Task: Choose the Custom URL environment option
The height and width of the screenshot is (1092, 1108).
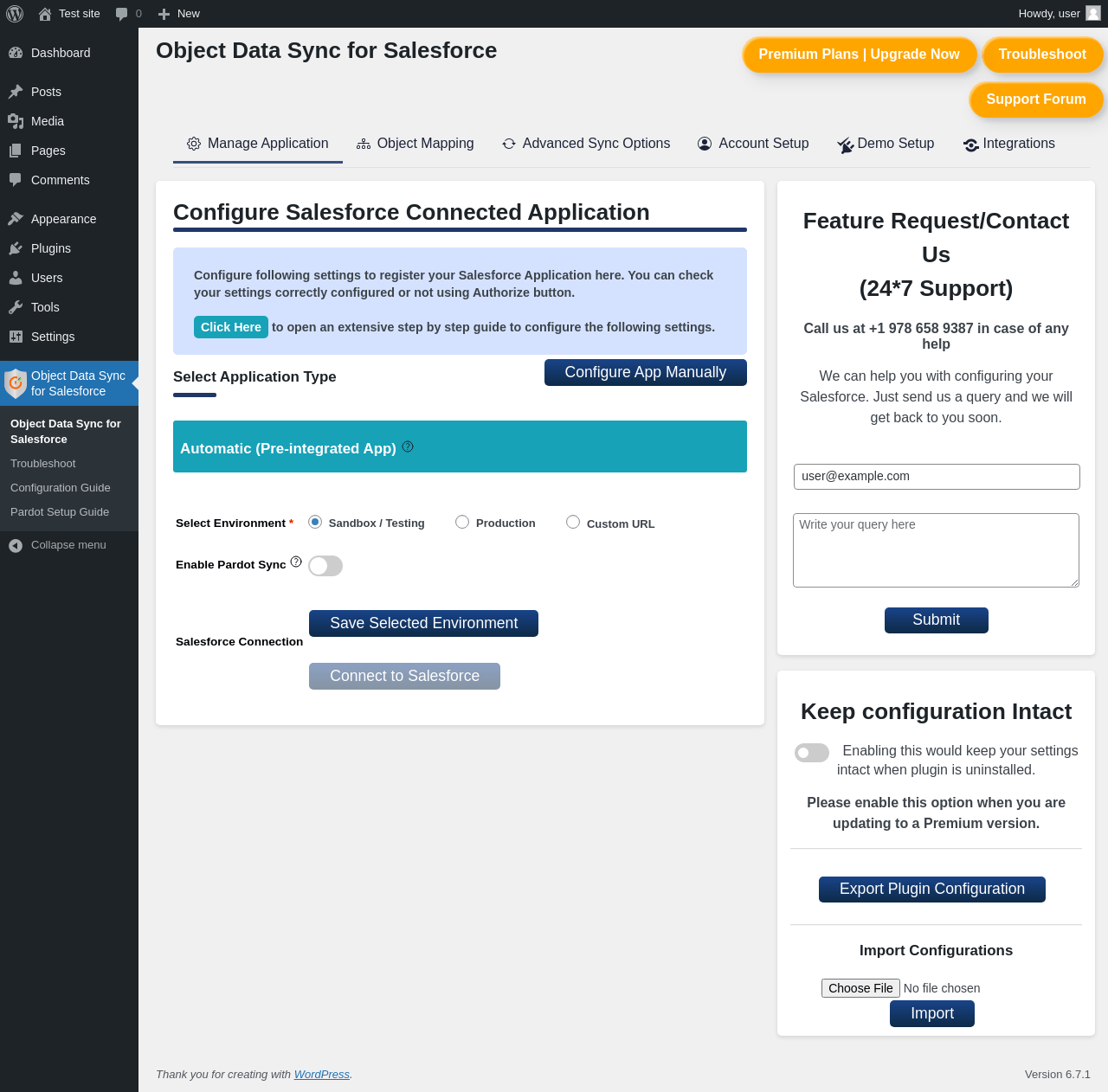Action: tap(573, 522)
